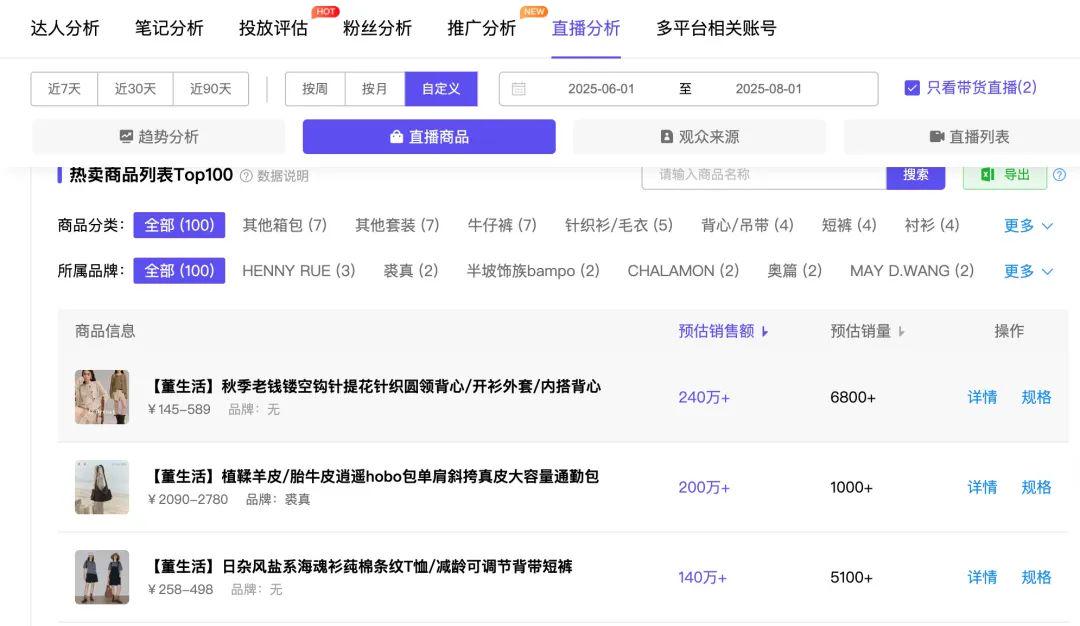Viewport: 1080px width, 626px height.
Task: Open the 笔记分析 tab
Action: click(169, 28)
